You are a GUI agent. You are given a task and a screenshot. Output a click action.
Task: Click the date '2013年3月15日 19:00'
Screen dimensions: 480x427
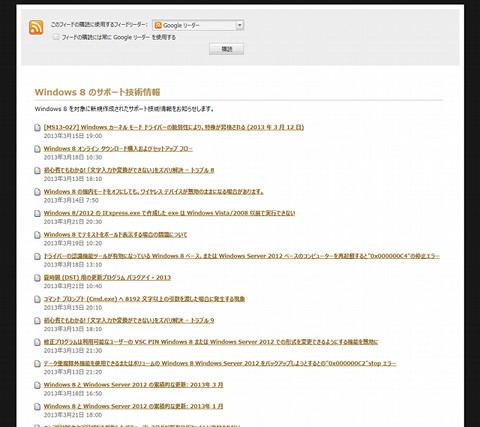pyautogui.click(x=73, y=136)
